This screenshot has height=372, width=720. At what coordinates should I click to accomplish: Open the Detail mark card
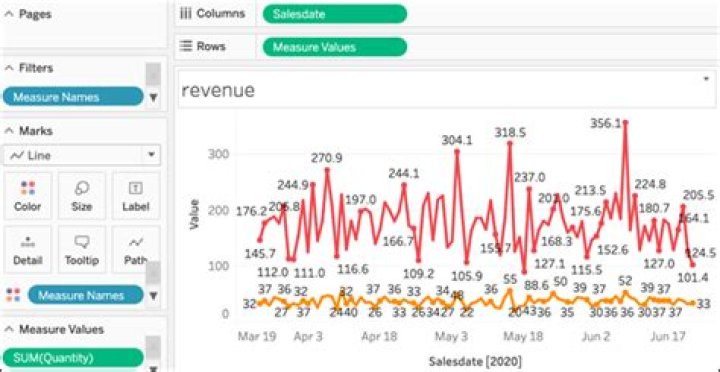[x=28, y=250]
